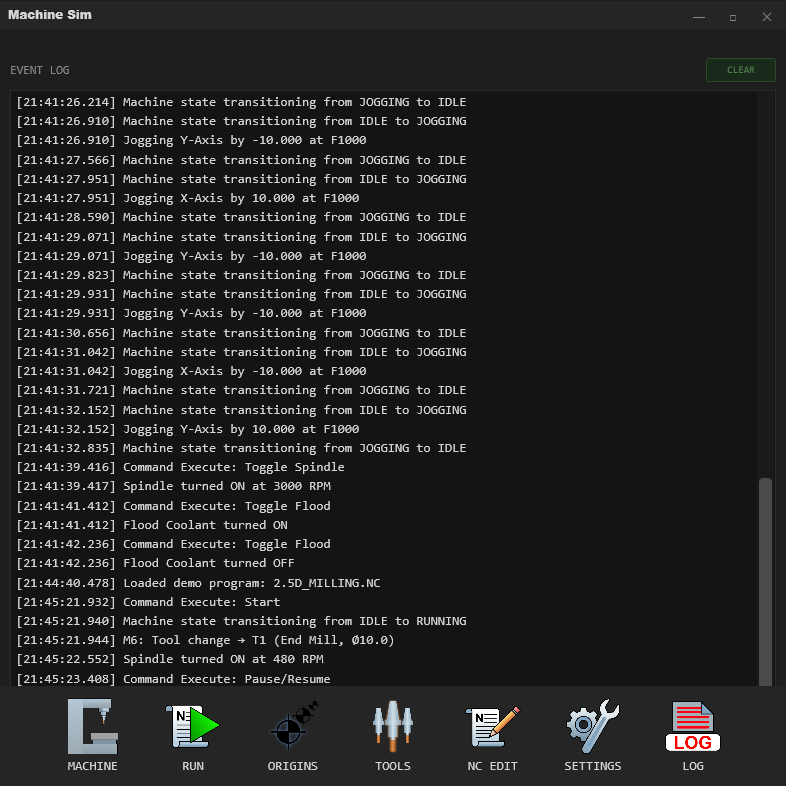This screenshot has height=786, width=786.
Task: Minimize the Machine Sim window
Action: coord(699,17)
